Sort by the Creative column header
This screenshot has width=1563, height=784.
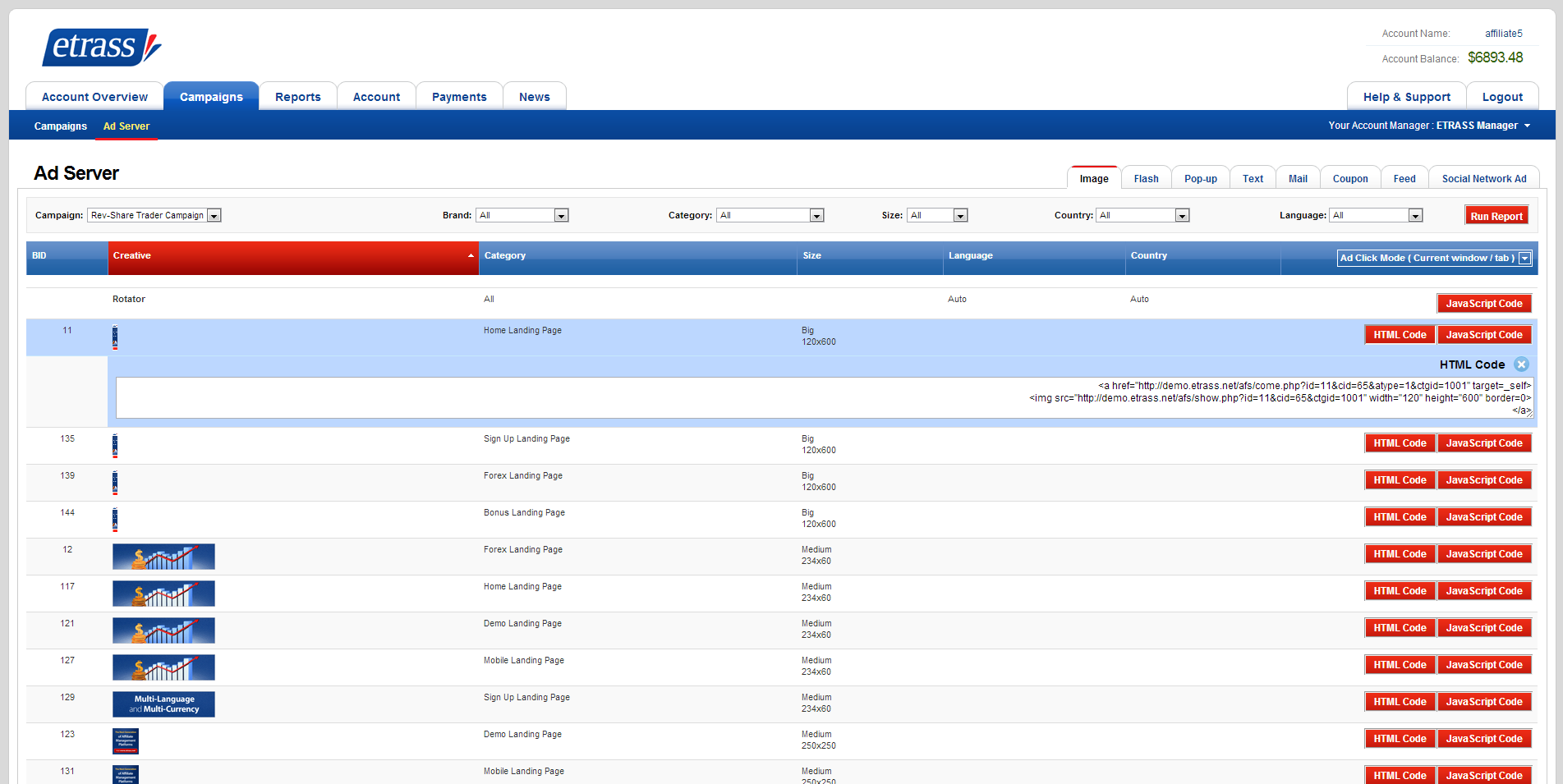coord(292,256)
